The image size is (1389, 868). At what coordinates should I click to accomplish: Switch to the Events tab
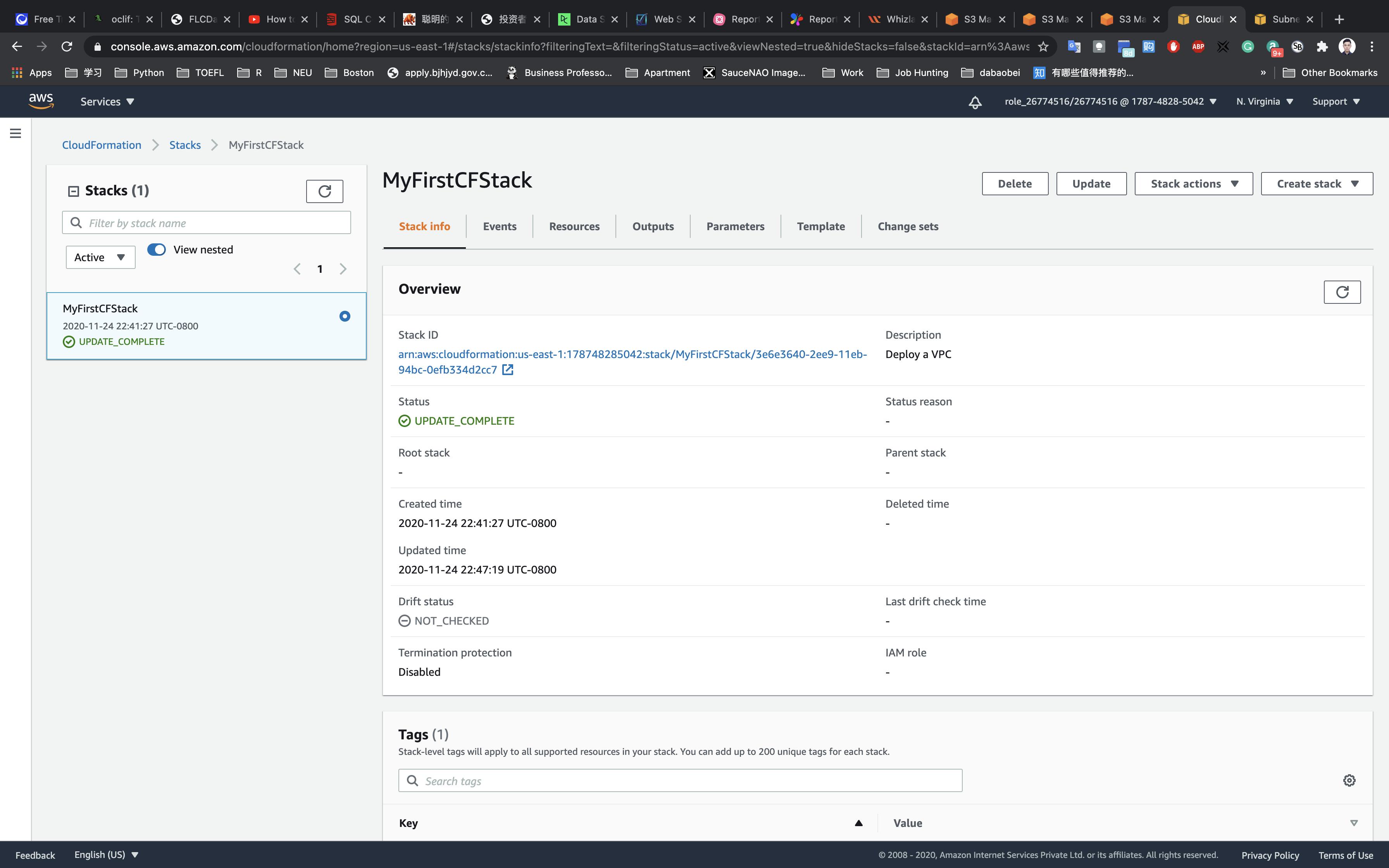coord(499,226)
